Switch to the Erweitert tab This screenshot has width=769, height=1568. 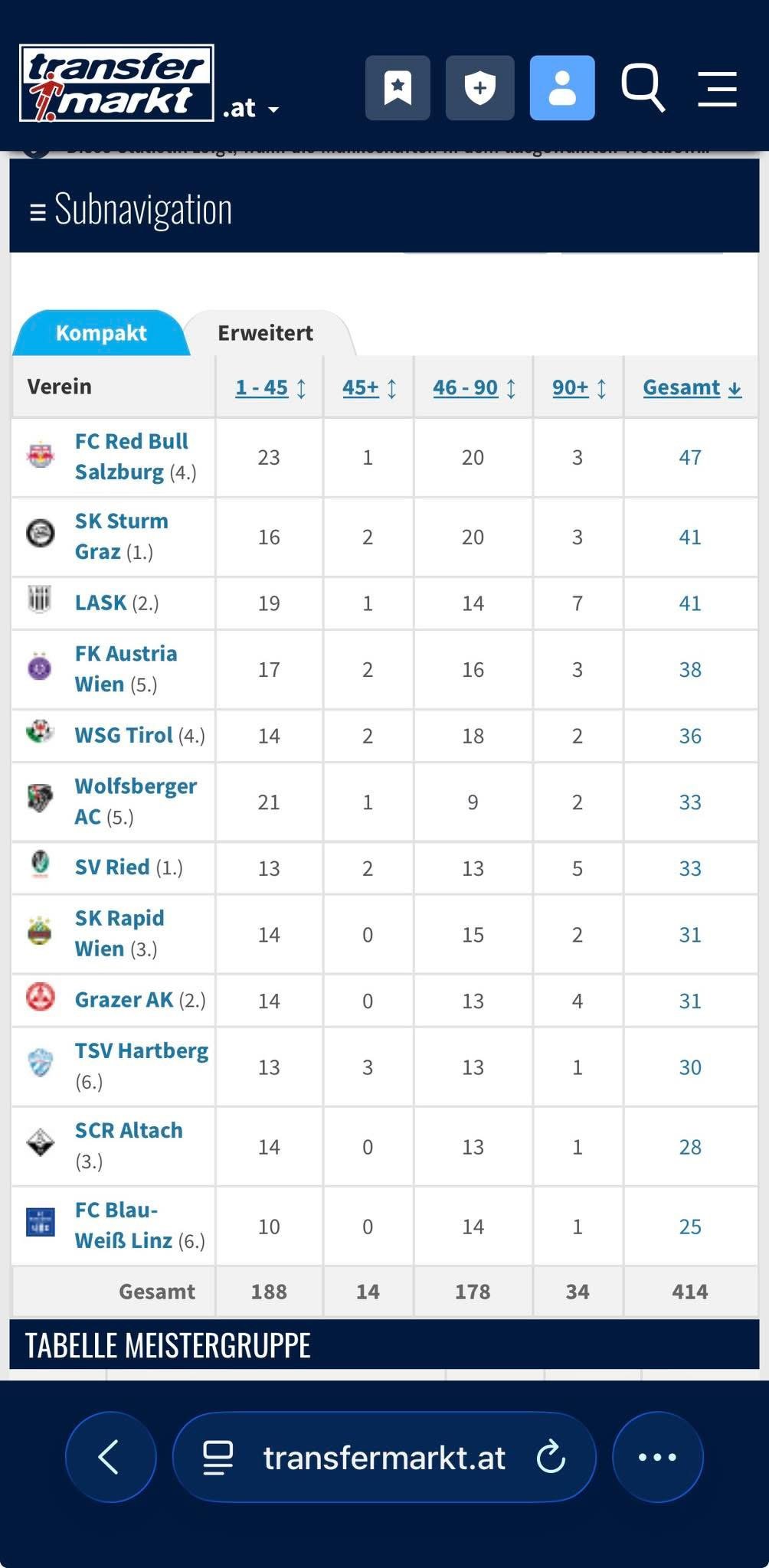pyautogui.click(x=265, y=333)
